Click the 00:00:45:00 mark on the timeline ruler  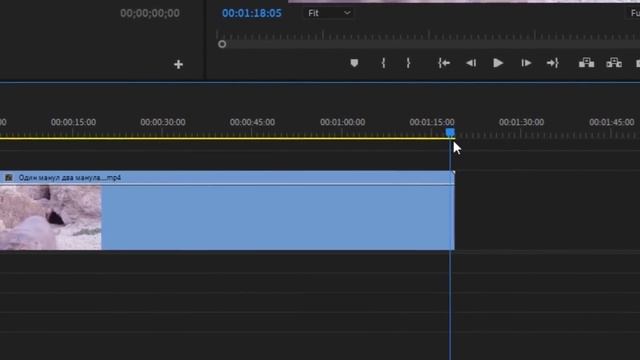pyautogui.click(x=252, y=122)
